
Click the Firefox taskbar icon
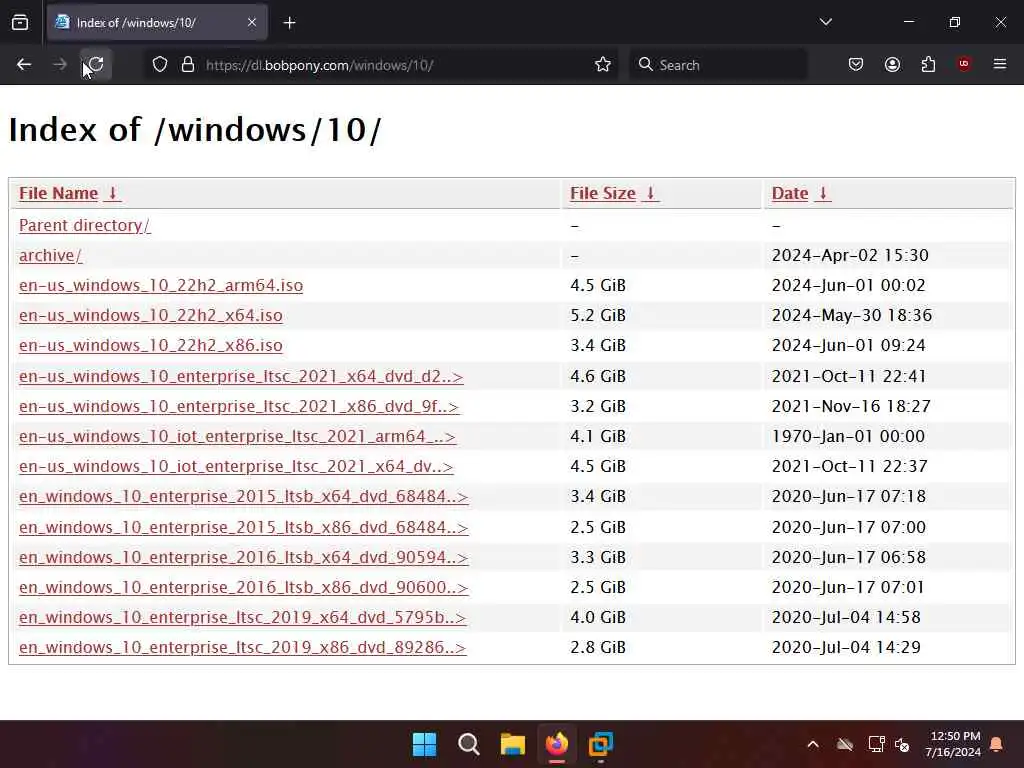556,744
